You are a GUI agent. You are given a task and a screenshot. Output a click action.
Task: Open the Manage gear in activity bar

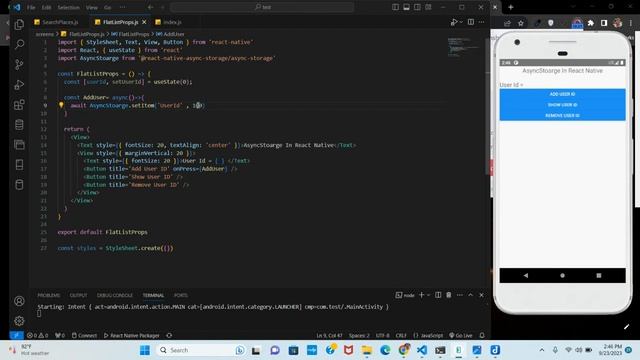point(19,321)
